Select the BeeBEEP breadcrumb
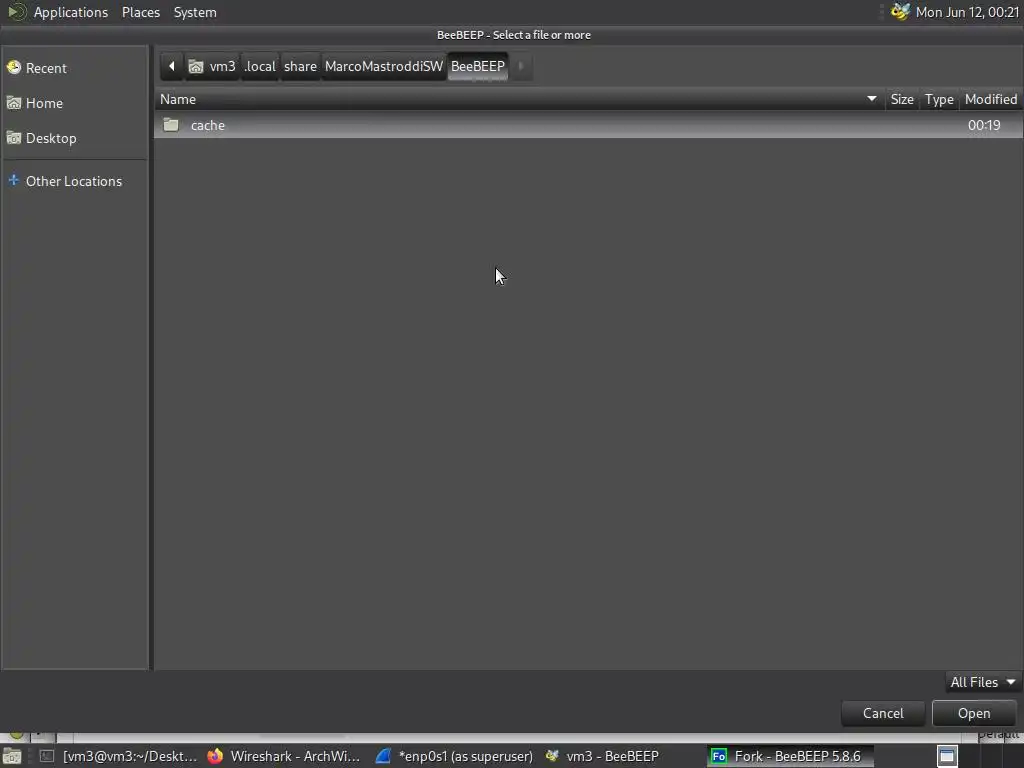The width and height of the screenshot is (1024, 768). pyautogui.click(x=478, y=66)
